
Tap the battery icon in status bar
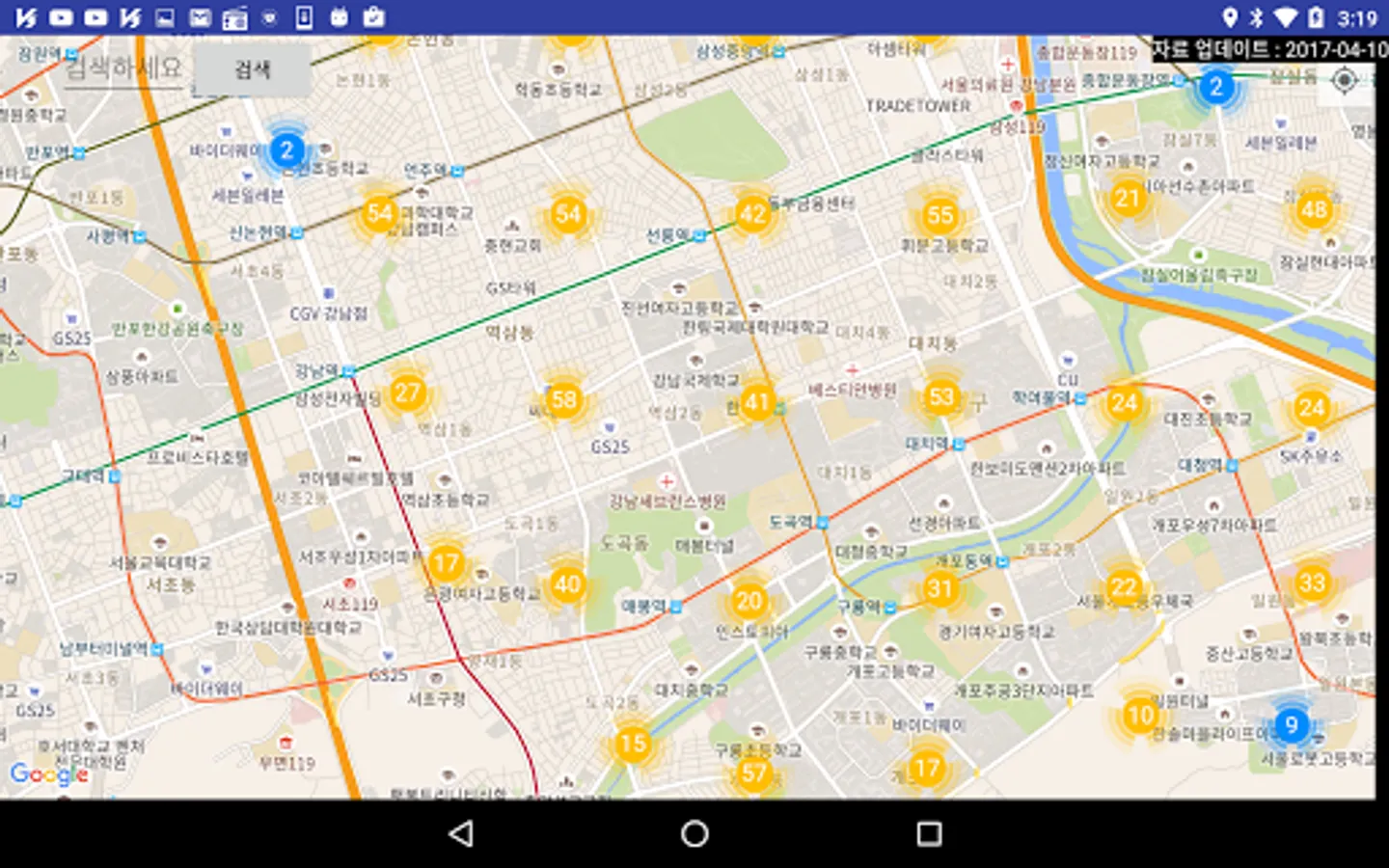1316,17
